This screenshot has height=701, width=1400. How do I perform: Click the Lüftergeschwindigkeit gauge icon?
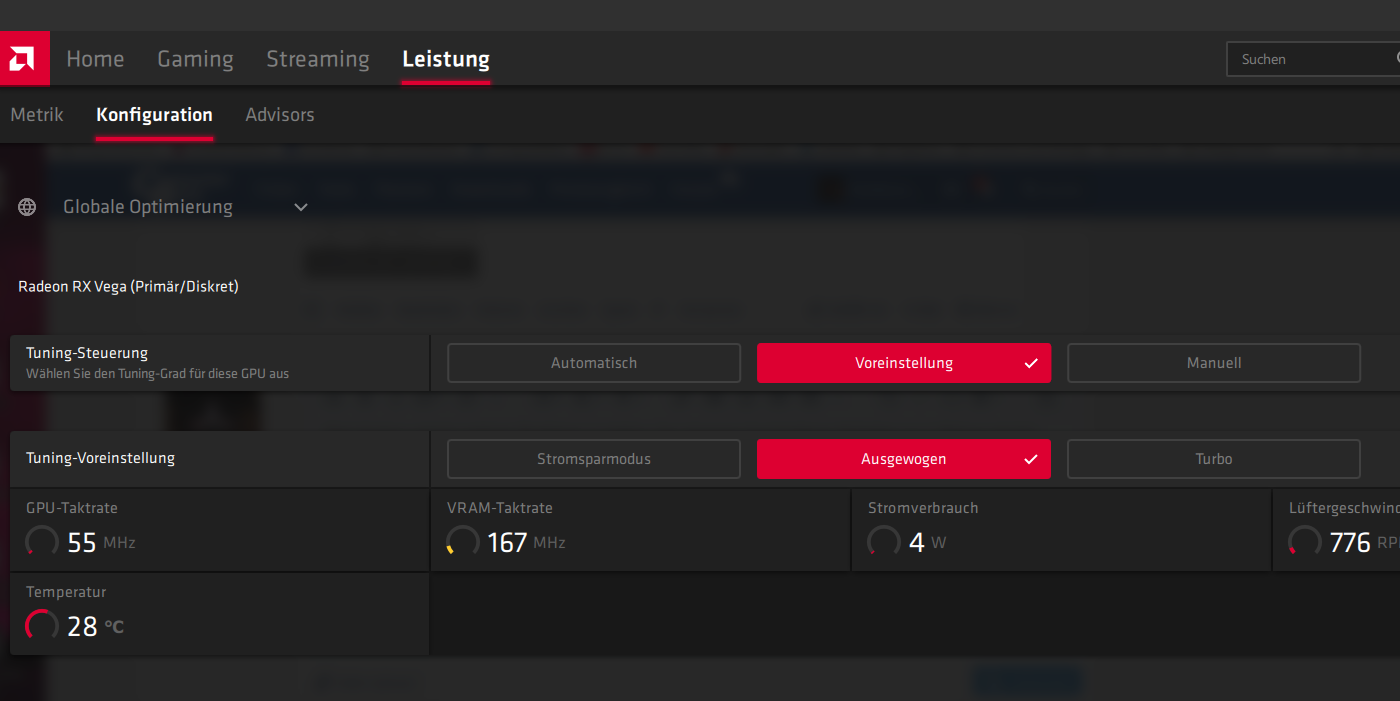pos(1305,542)
